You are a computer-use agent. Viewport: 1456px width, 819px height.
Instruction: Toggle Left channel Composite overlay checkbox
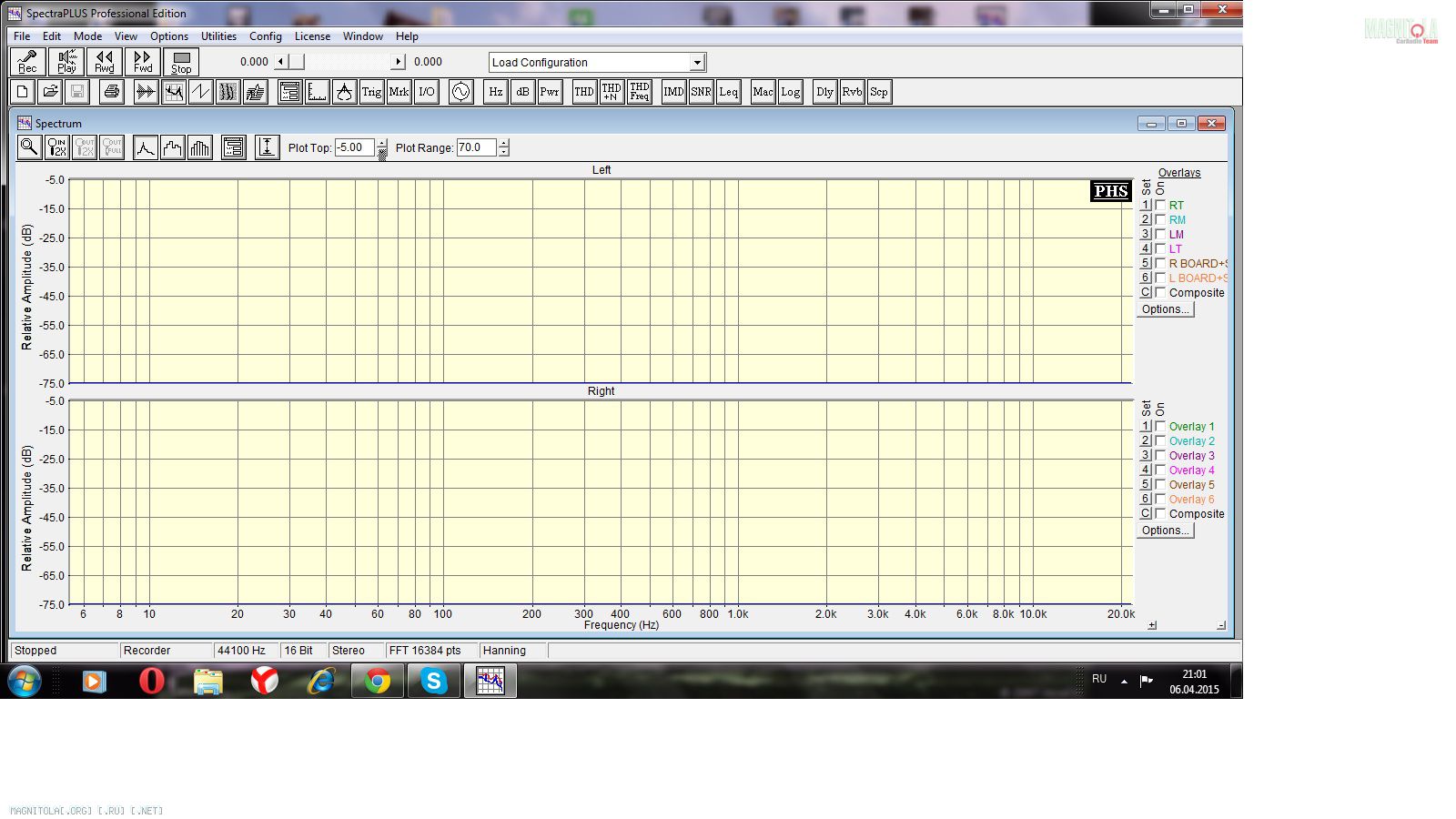click(1160, 292)
